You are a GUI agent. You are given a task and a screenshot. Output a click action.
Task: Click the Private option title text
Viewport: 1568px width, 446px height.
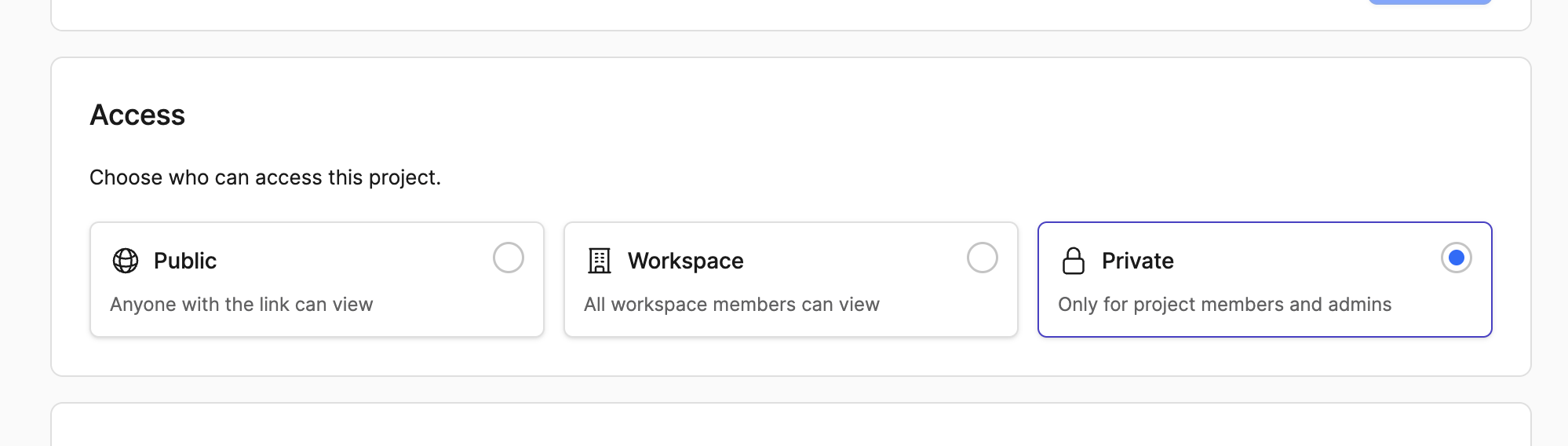coord(1138,261)
